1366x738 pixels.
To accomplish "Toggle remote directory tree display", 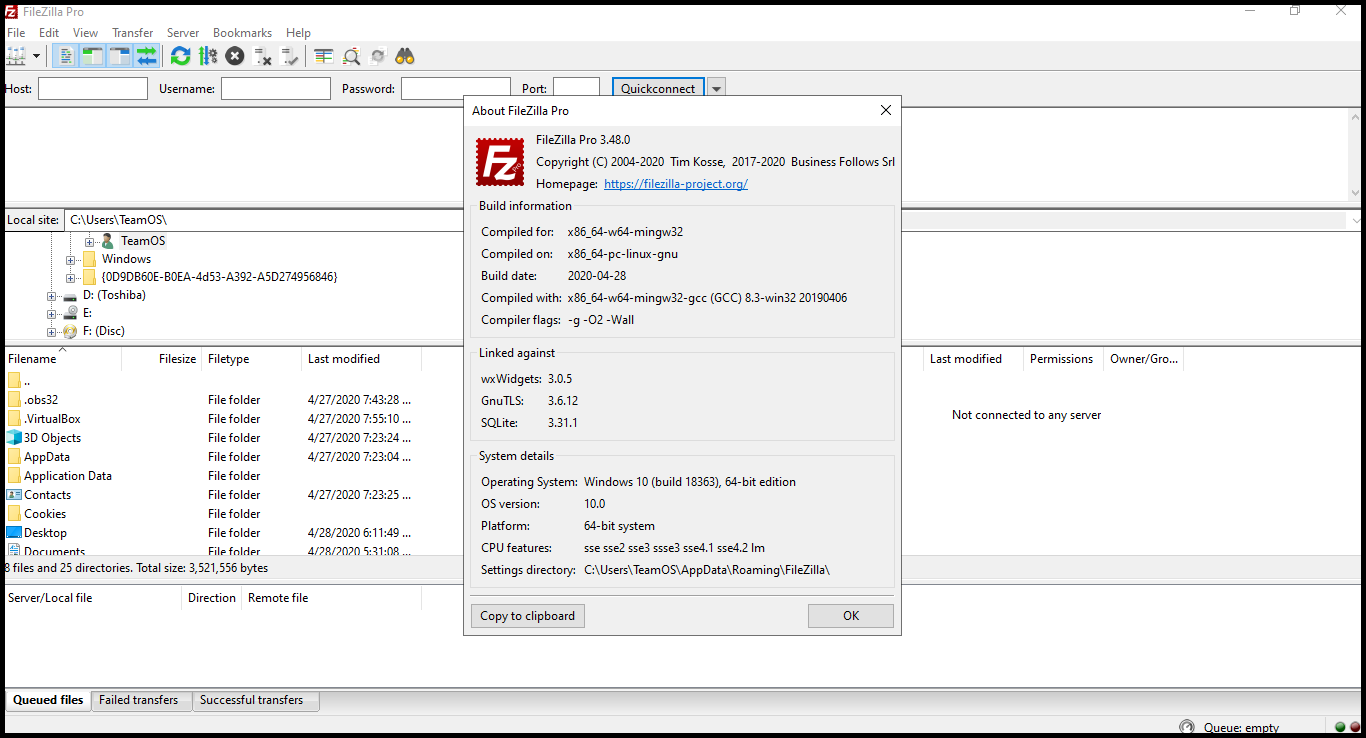I will point(120,56).
